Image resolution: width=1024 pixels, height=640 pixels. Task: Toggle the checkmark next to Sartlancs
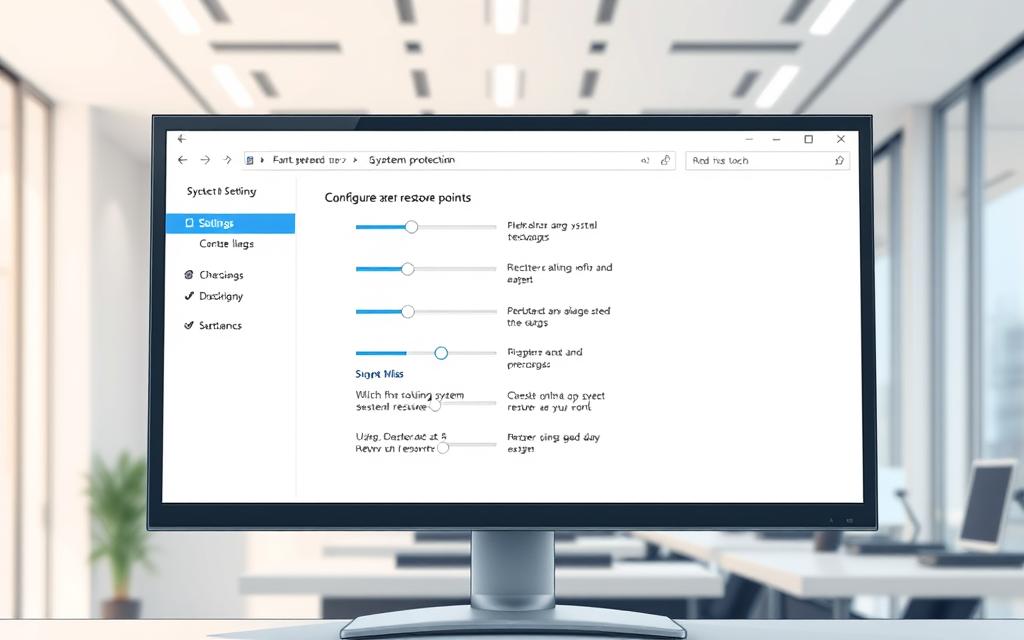pos(189,326)
